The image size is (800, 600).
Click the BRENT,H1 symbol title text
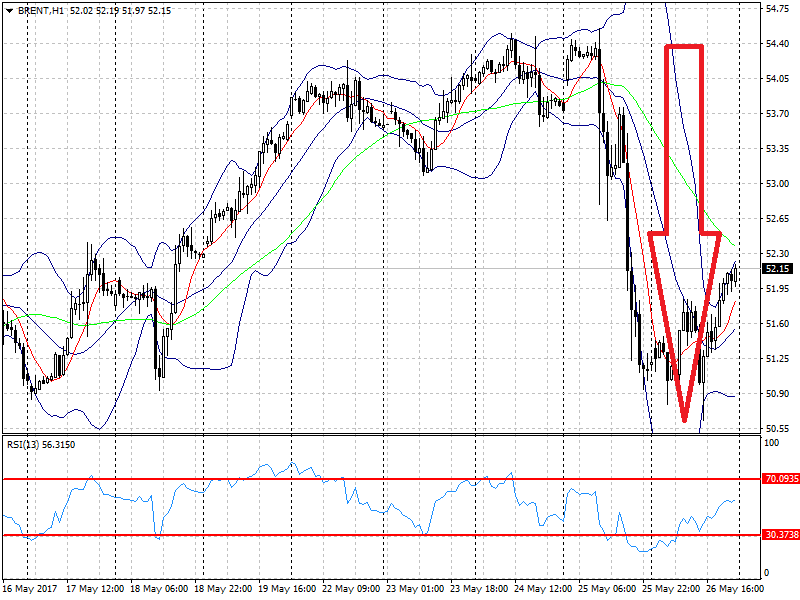(41, 10)
